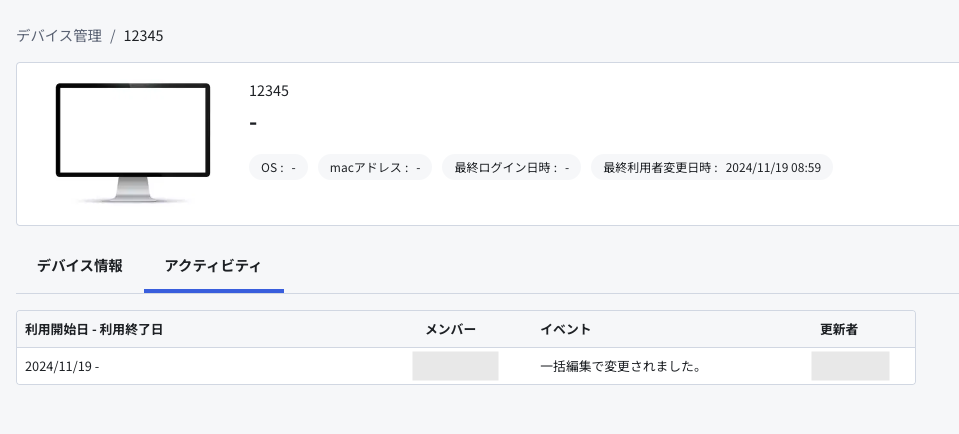Viewport: 959px width, 434px height.
Task: Click the redacted member cell in 2024/11/19 row
Action: click(455, 366)
